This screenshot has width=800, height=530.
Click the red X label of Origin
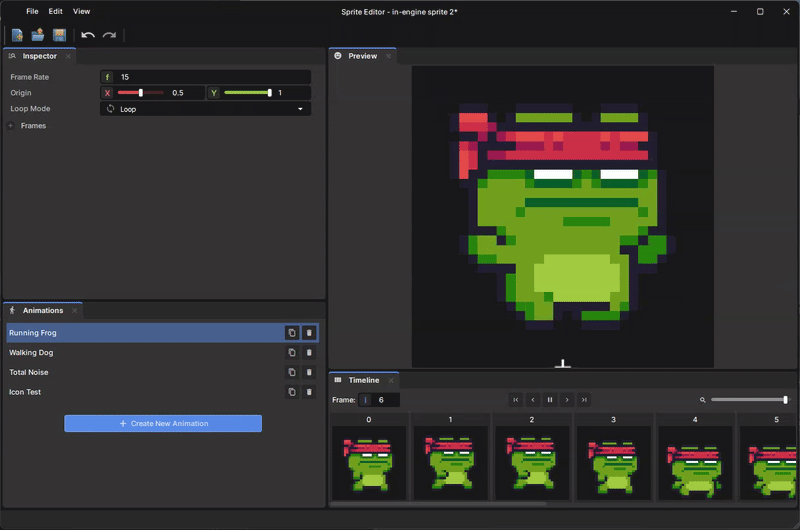pos(107,93)
